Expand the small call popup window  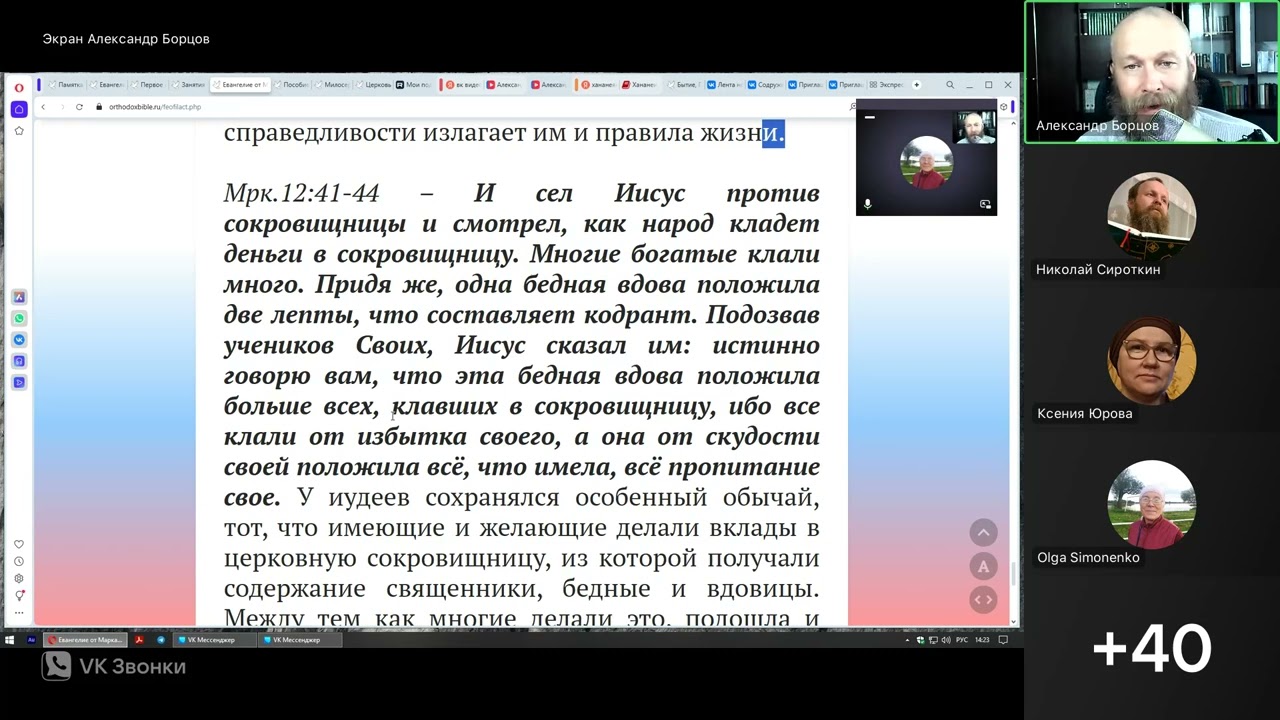point(985,204)
